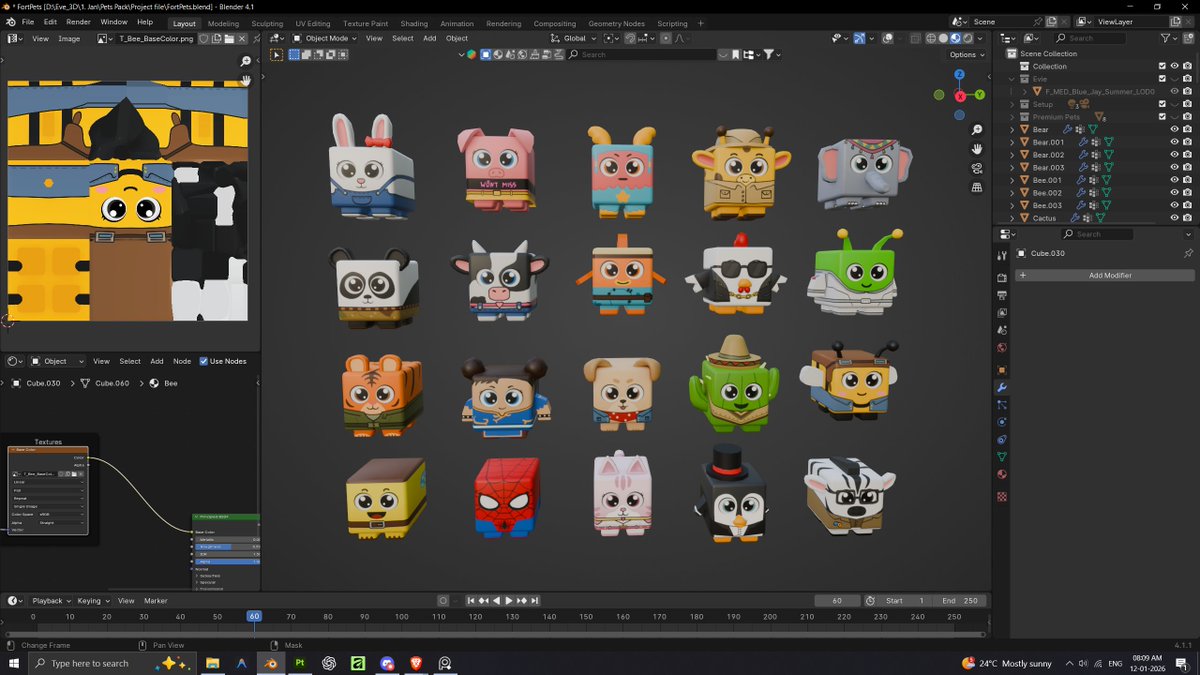The height and width of the screenshot is (675, 1200).
Task: Open the World properties tab
Action: pos(1002,348)
